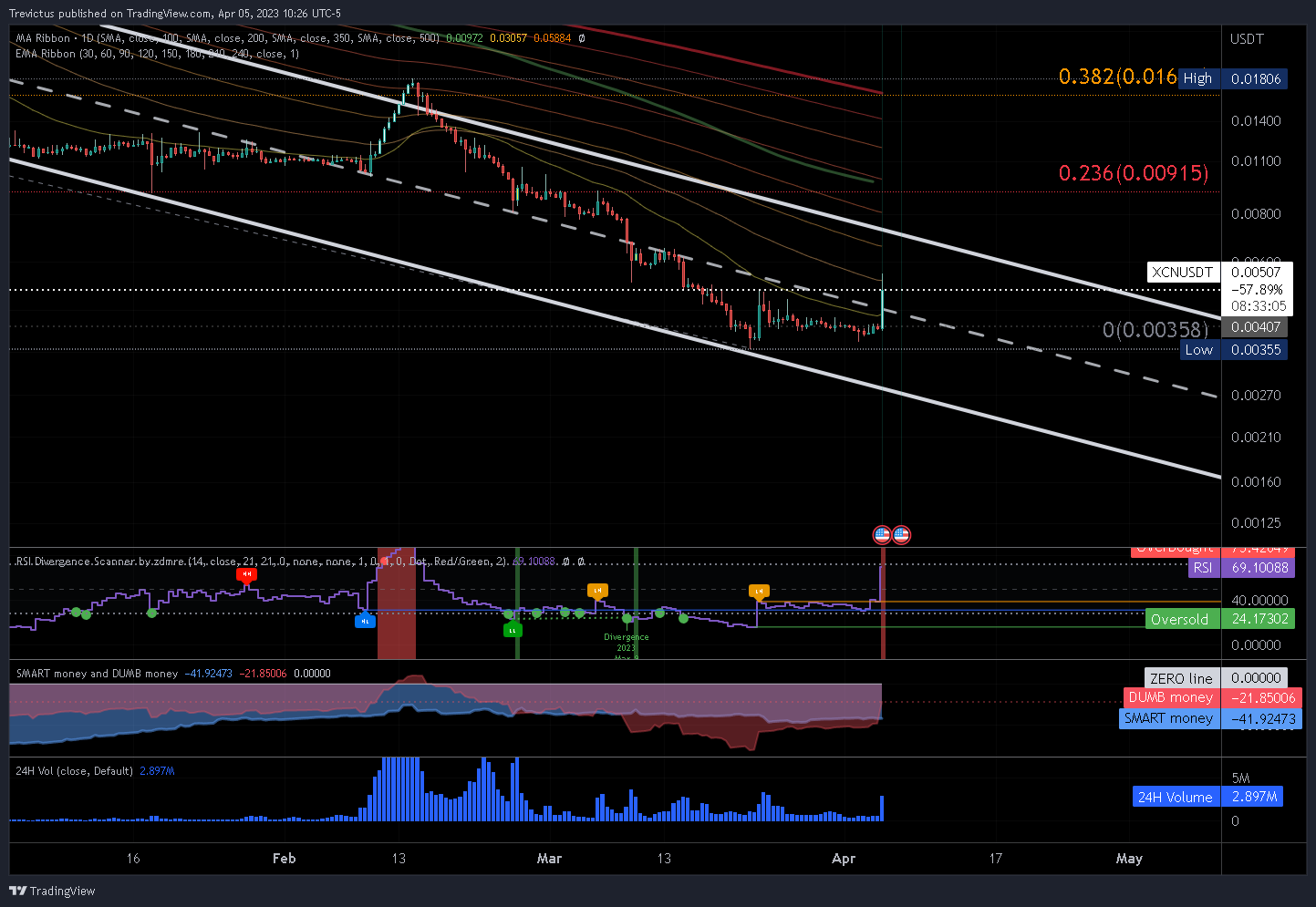Click the green LL divergence label
The width and height of the screenshot is (1316, 907).
pyautogui.click(x=513, y=630)
